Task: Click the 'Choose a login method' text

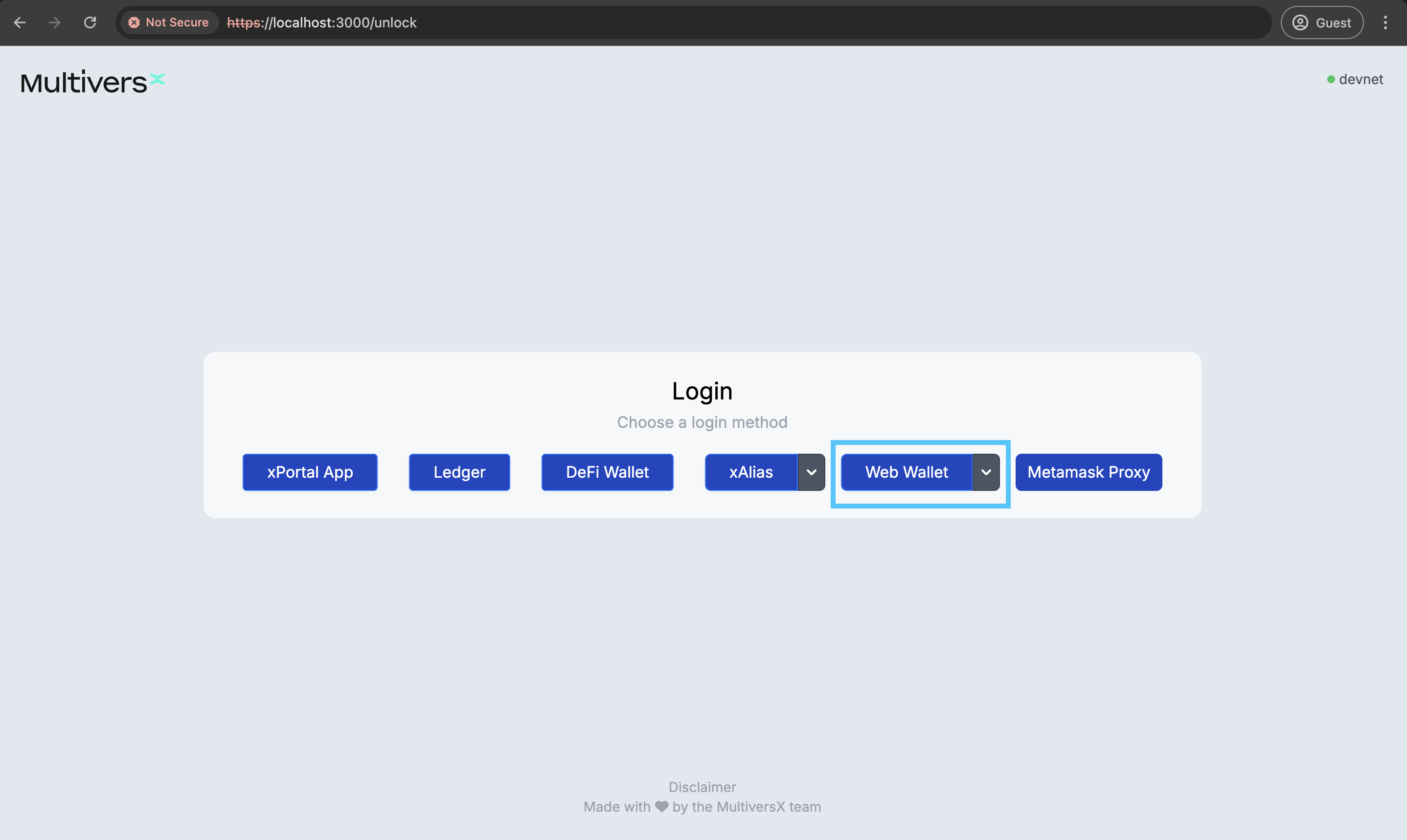Action: tap(702, 422)
